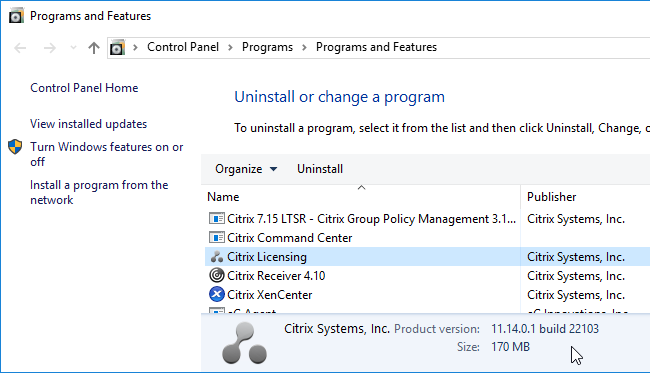Click the Citrix Command Center icon
Screen dimensions: 650x373
click(x=217, y=237)
